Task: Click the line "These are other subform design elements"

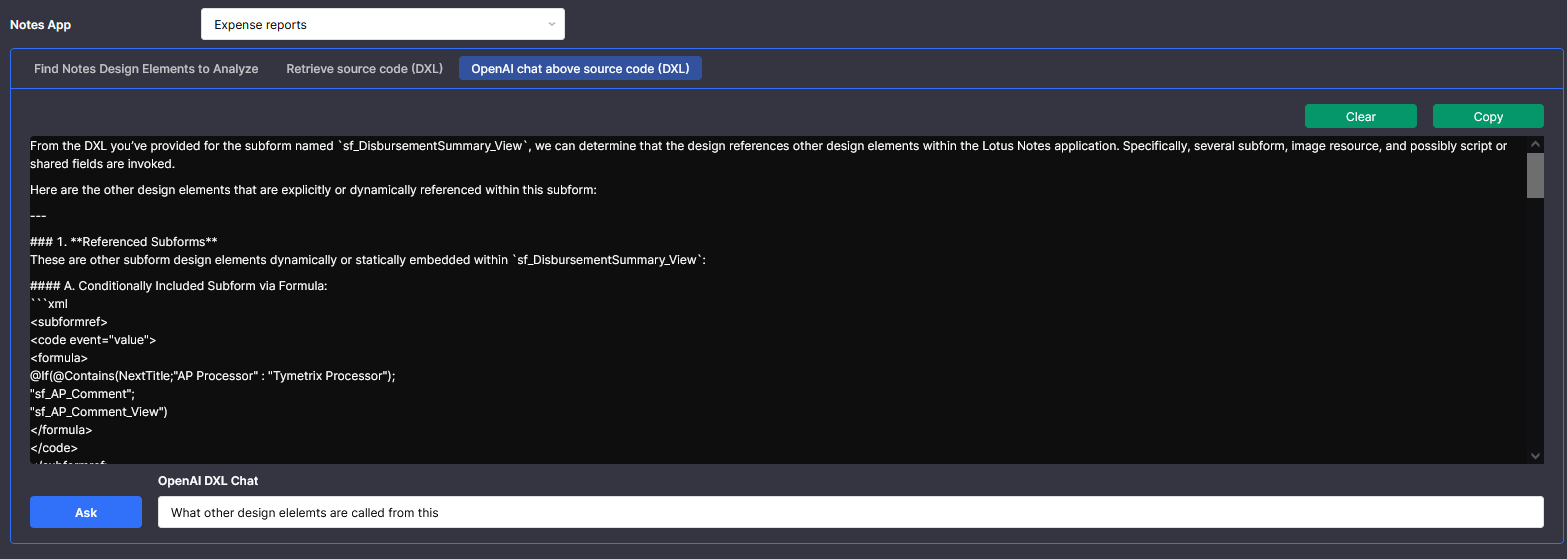Action: pyautogui.click(x=368, y=260)
